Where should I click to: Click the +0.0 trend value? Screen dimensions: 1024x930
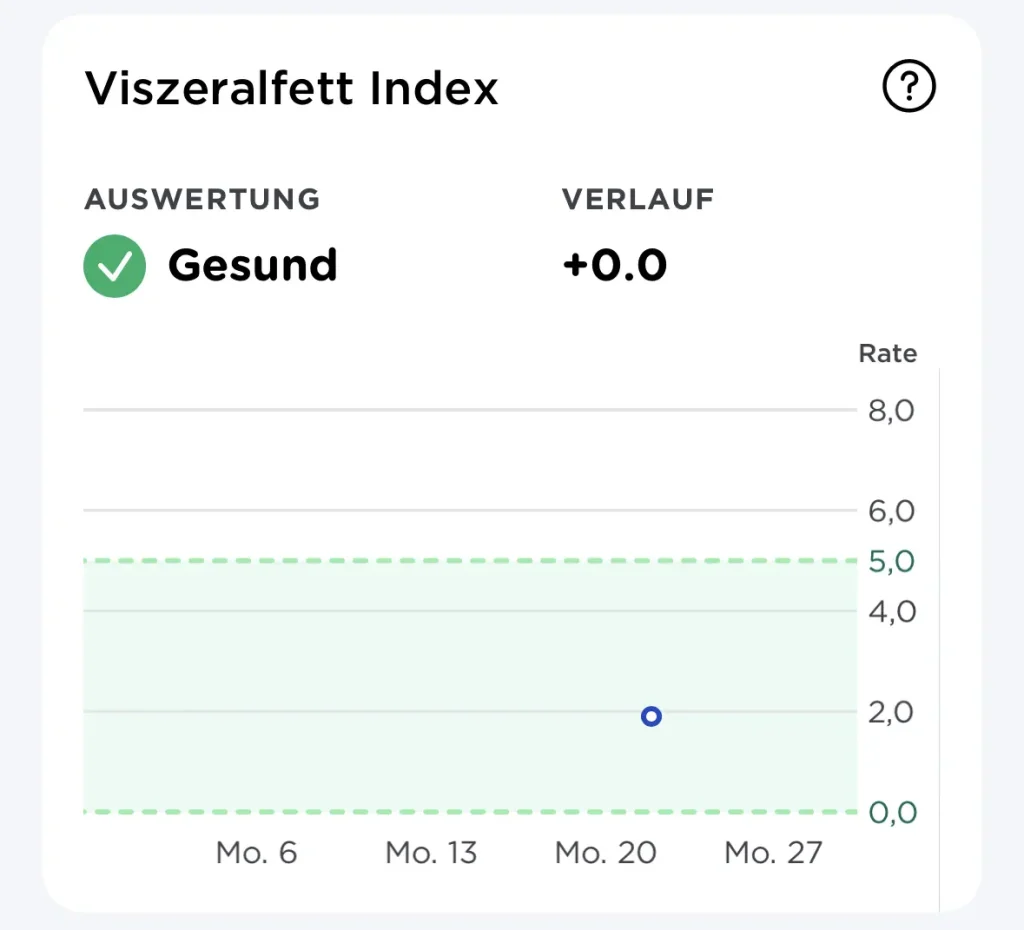(615, 265)
